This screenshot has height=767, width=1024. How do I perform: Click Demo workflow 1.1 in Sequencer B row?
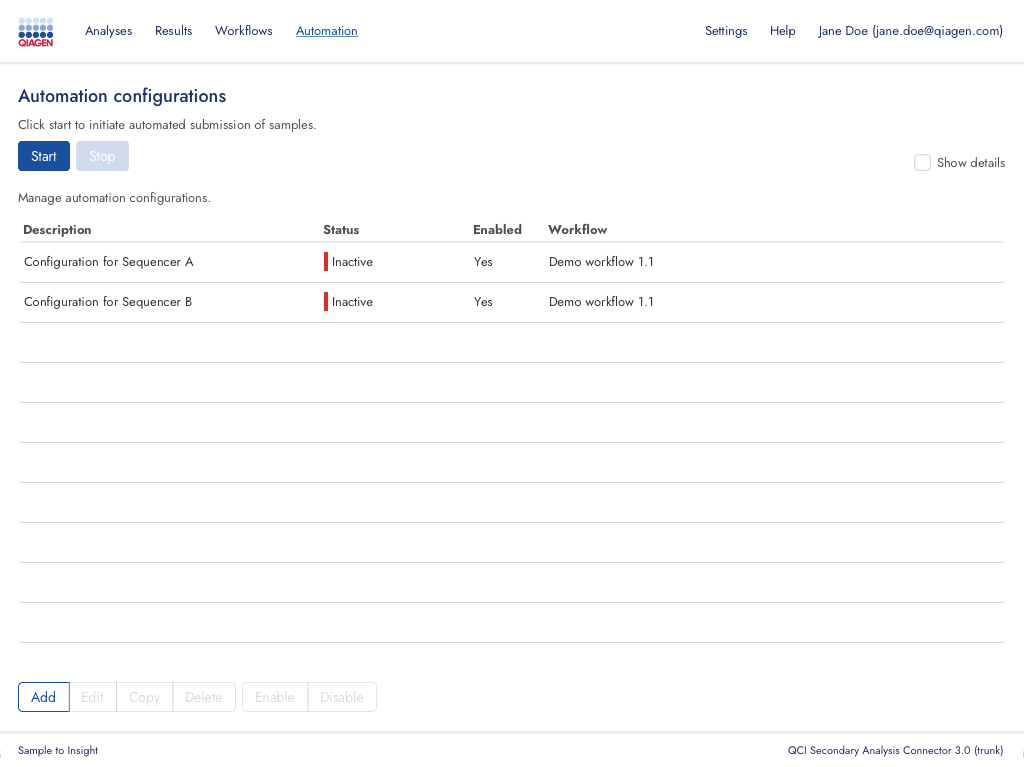tap(601, 302)
